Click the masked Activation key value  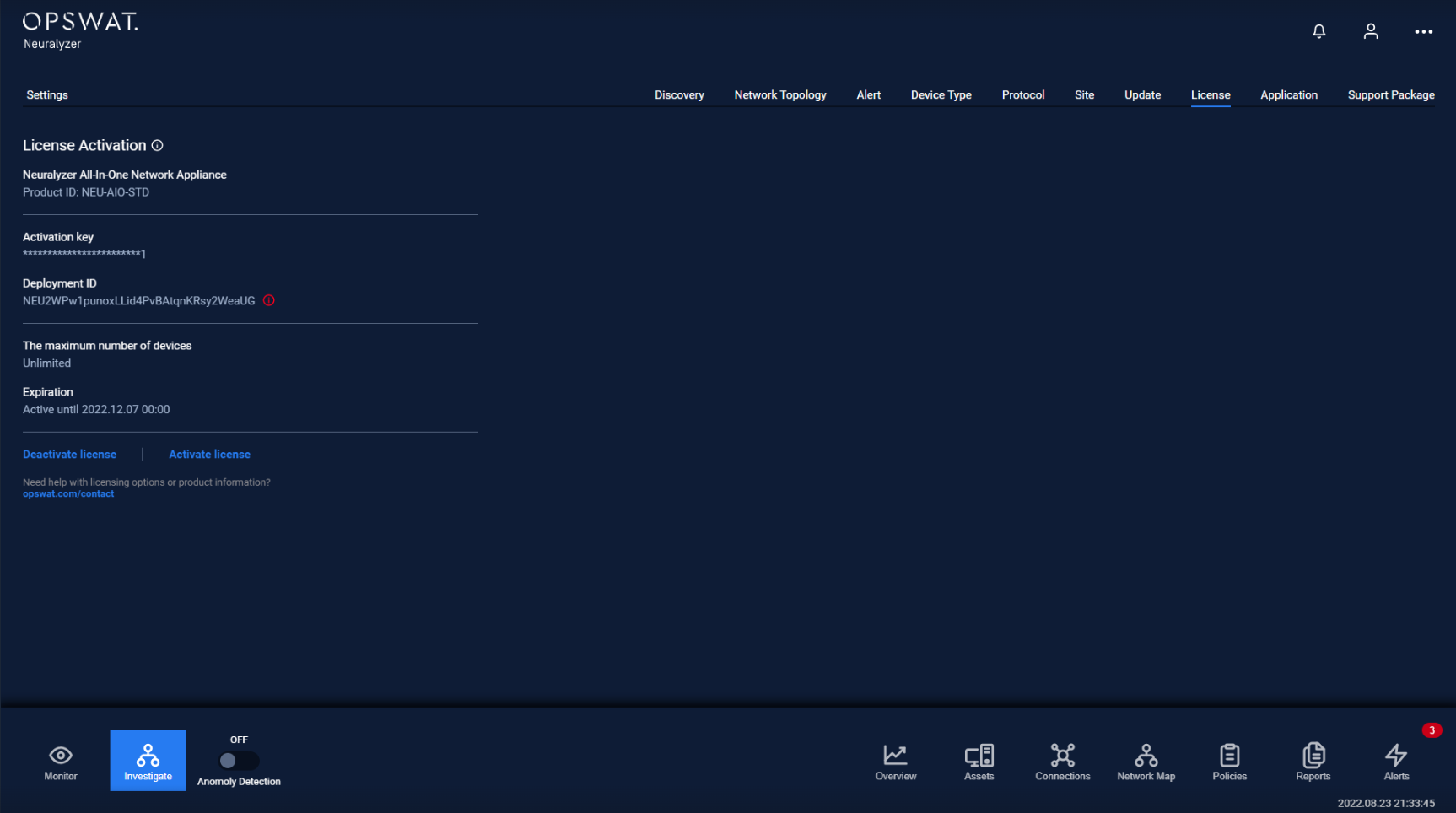(x=84, y=254)
